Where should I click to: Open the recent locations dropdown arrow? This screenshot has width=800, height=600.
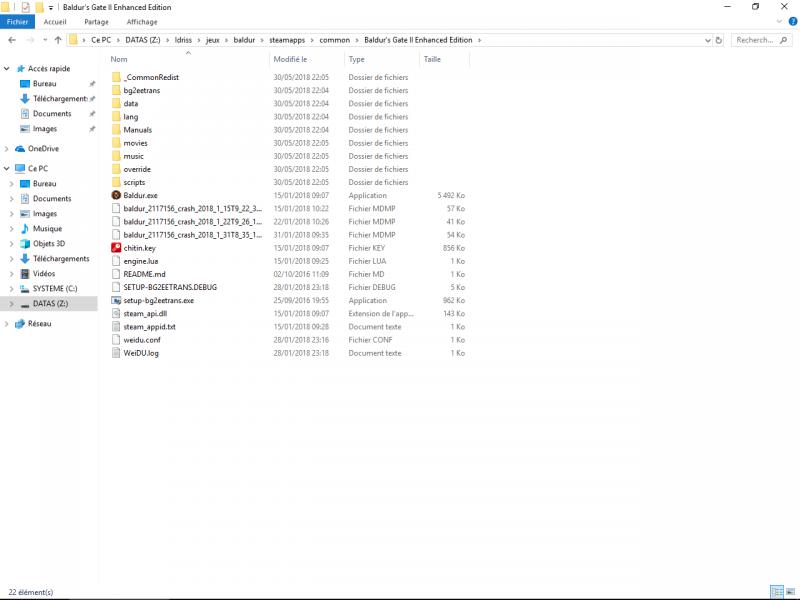point(45,40)
